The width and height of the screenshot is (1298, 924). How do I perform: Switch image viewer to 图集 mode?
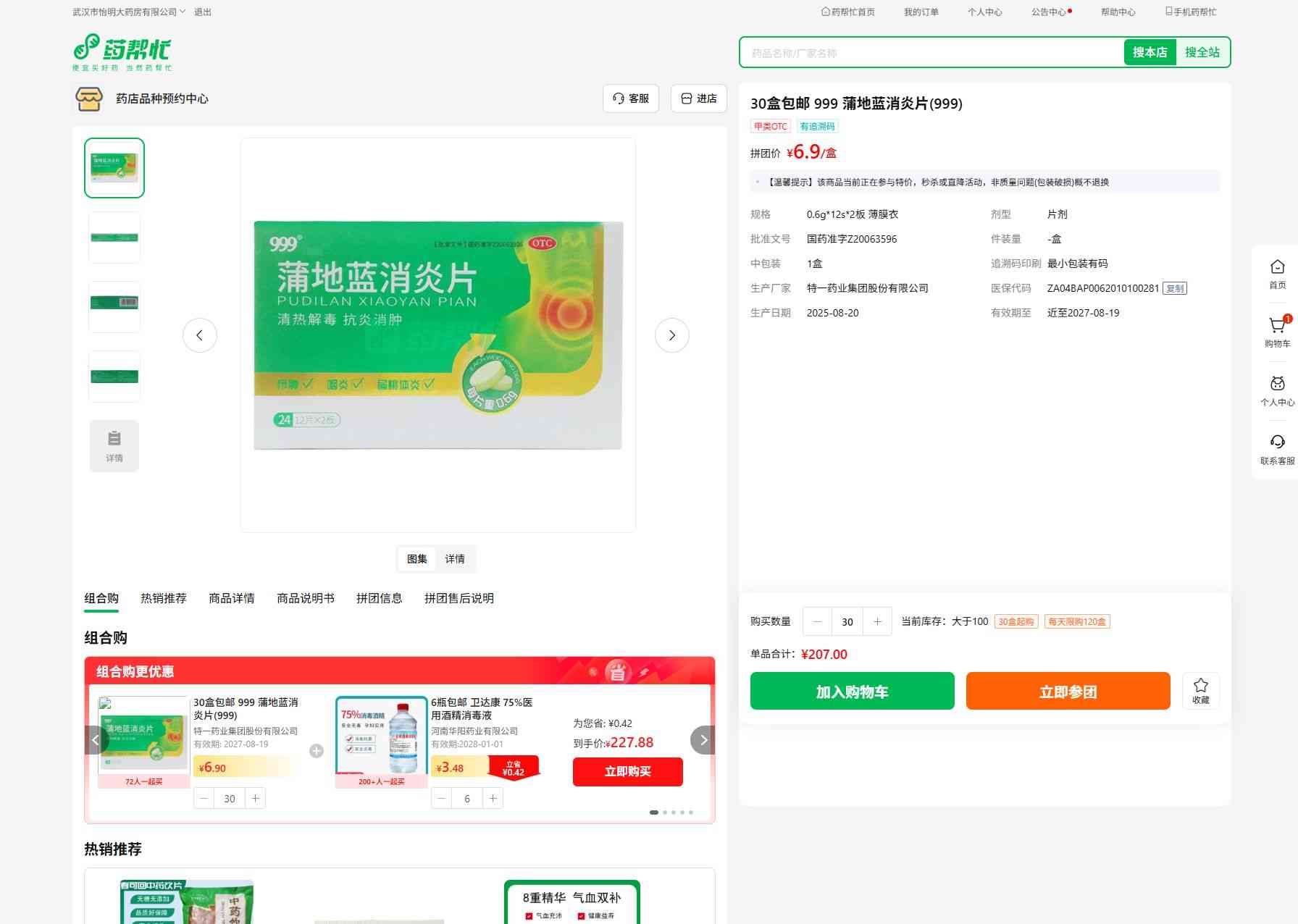point(417,559)
